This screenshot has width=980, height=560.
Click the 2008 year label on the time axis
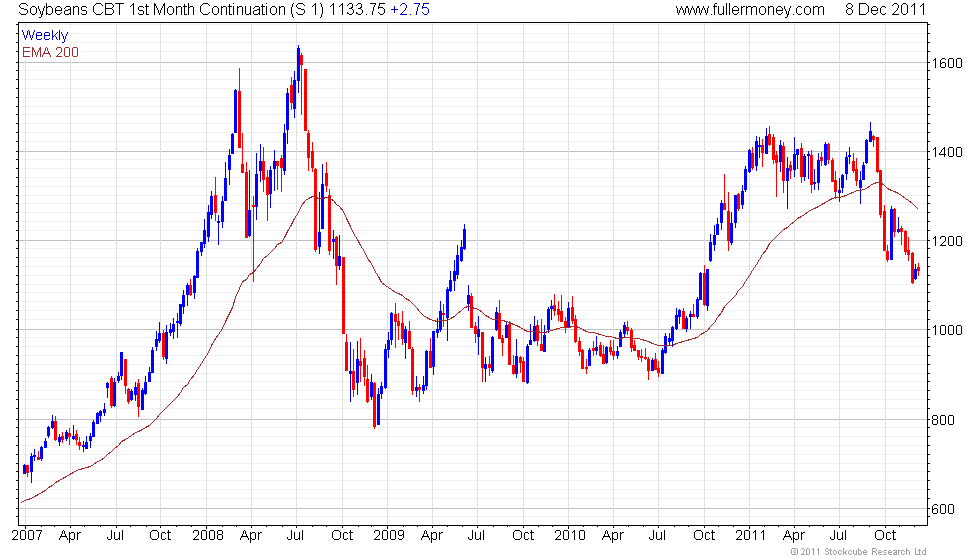click(x=208, y=536)
